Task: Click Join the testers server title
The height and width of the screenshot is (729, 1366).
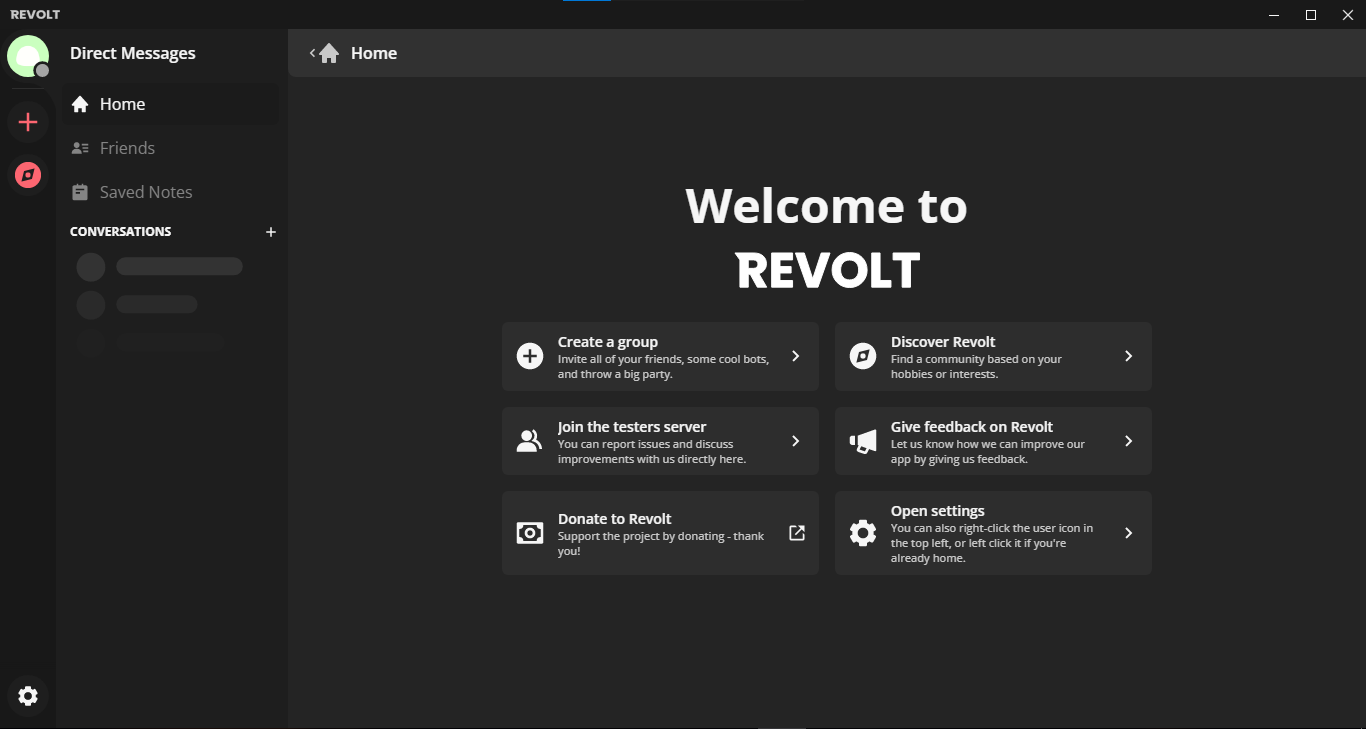Action: (x=632, y=427)
